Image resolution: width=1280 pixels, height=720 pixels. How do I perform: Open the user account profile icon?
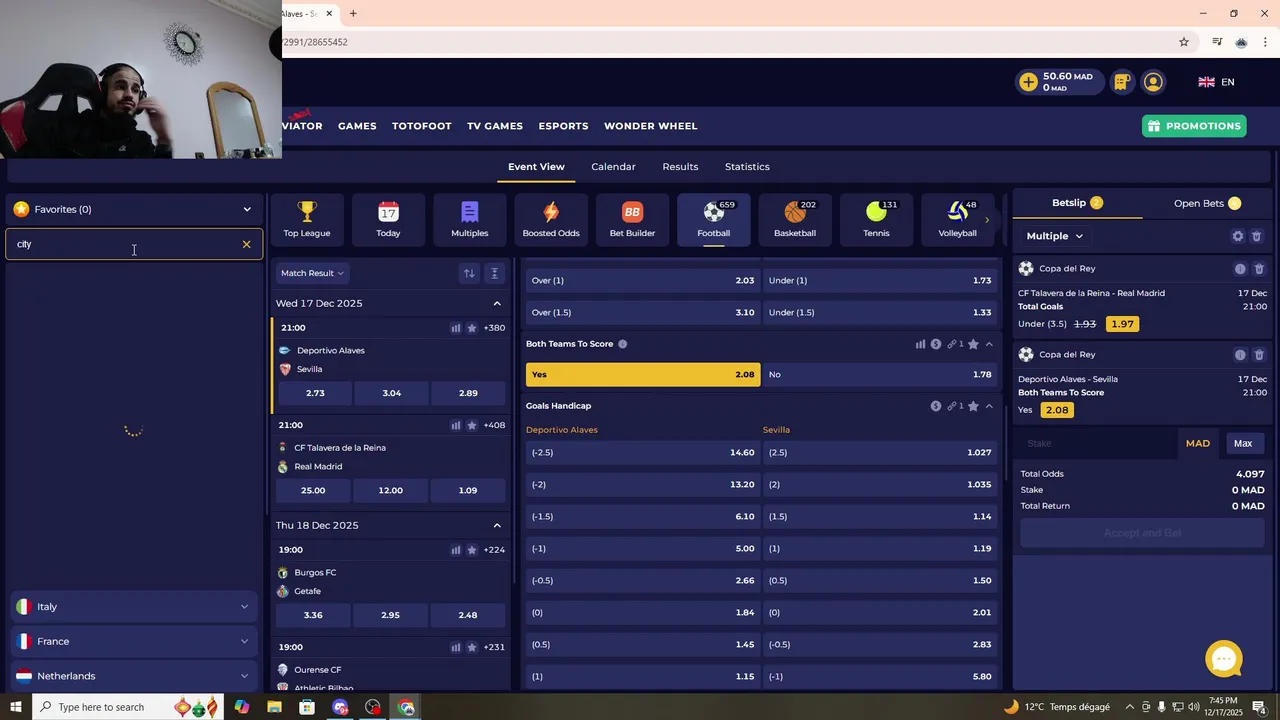tap(1153, 82)
